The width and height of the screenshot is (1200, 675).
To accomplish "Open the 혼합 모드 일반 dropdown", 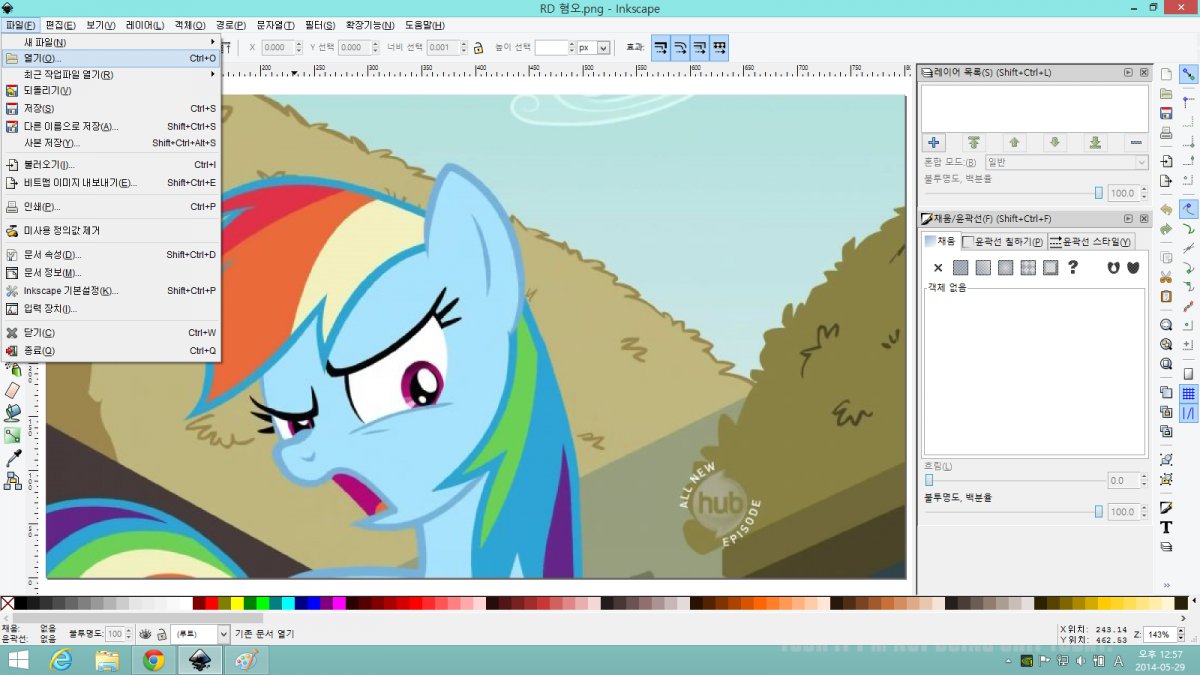I will [x=1066, y=162].
